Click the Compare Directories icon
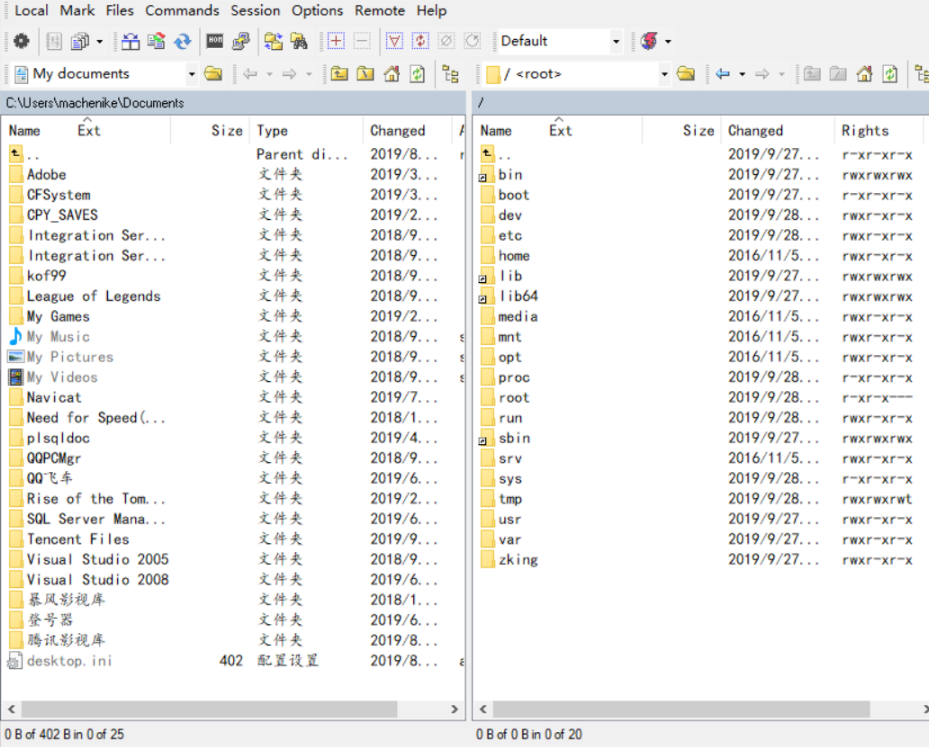Viewport: 929px width, 747px height. click(x=130, y=41)
